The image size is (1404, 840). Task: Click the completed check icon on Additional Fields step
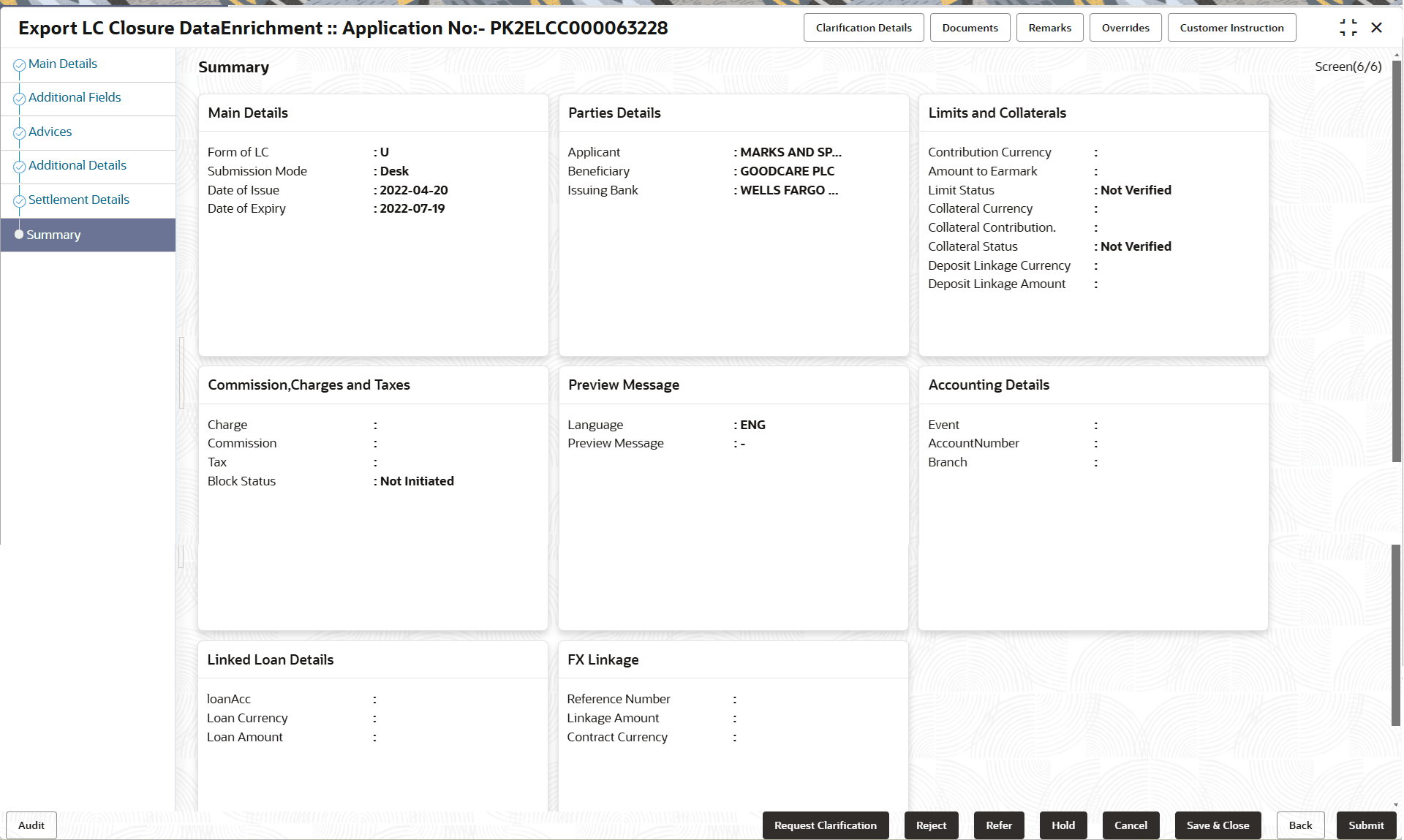(19, 97)
